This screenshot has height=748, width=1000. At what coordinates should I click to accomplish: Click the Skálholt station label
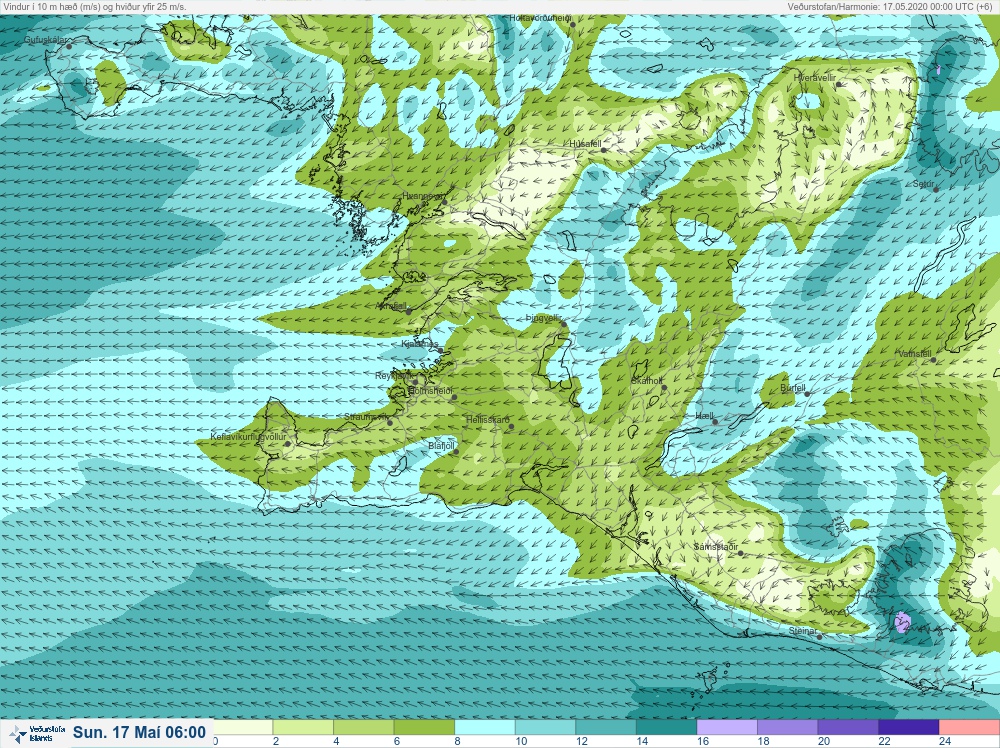(646, 381)
